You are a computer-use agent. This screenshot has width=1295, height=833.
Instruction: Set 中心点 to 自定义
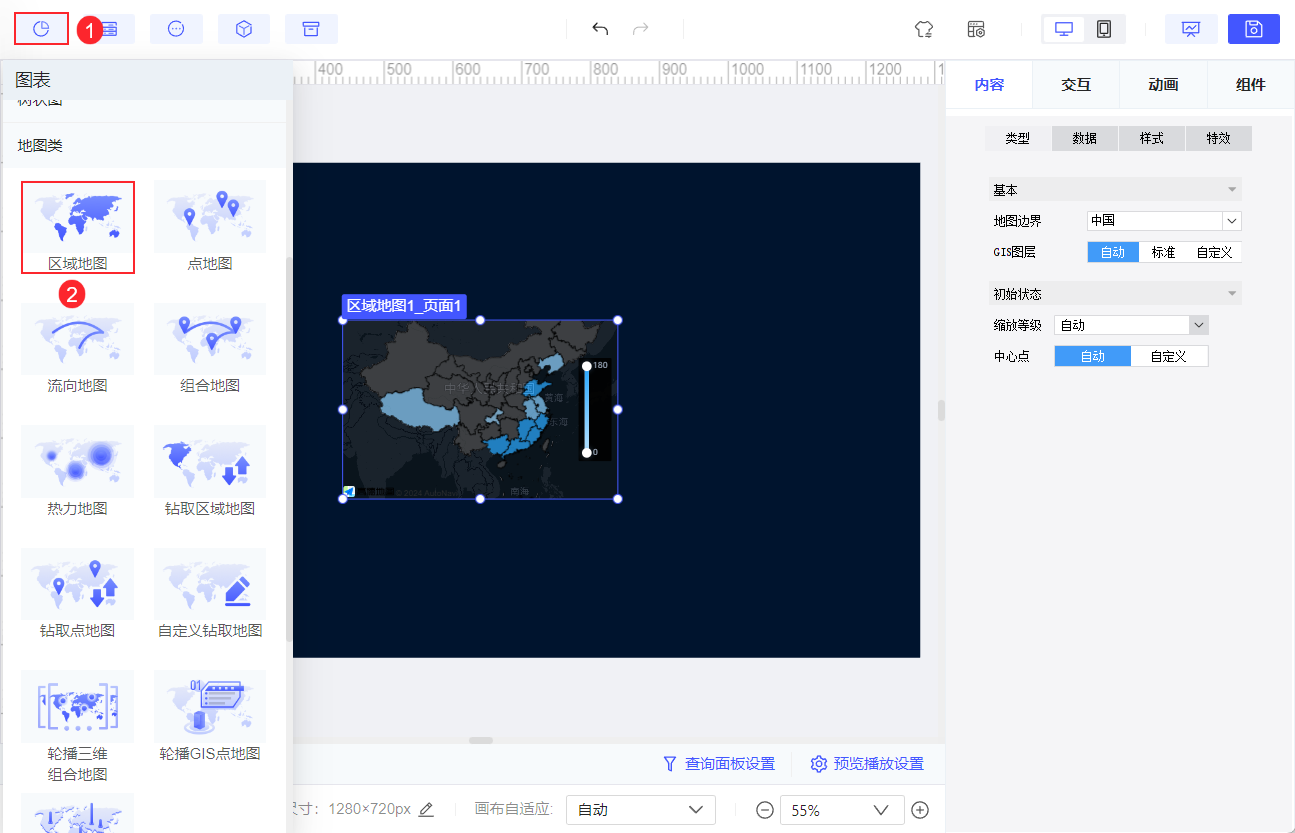pos(1169,356)
